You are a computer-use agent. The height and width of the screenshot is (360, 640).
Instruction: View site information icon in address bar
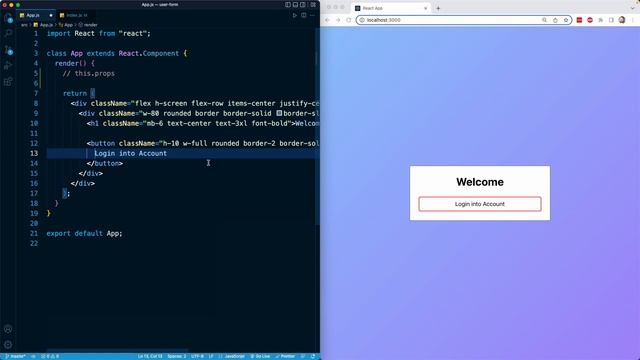[x=362, y=20]
